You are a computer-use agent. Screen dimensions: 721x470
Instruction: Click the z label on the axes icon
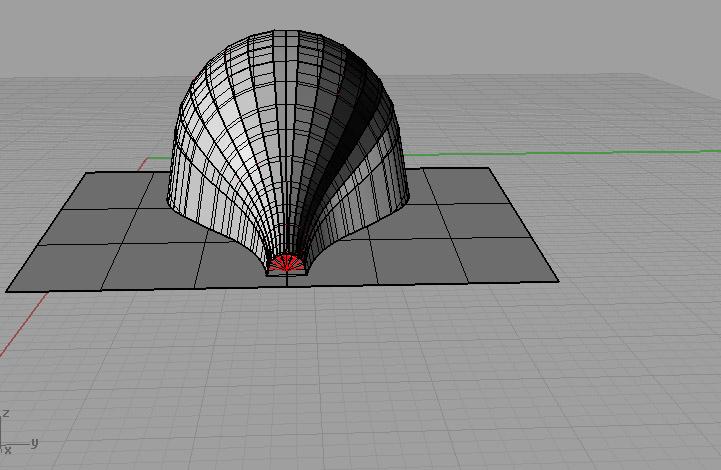[x=7, y=413]
